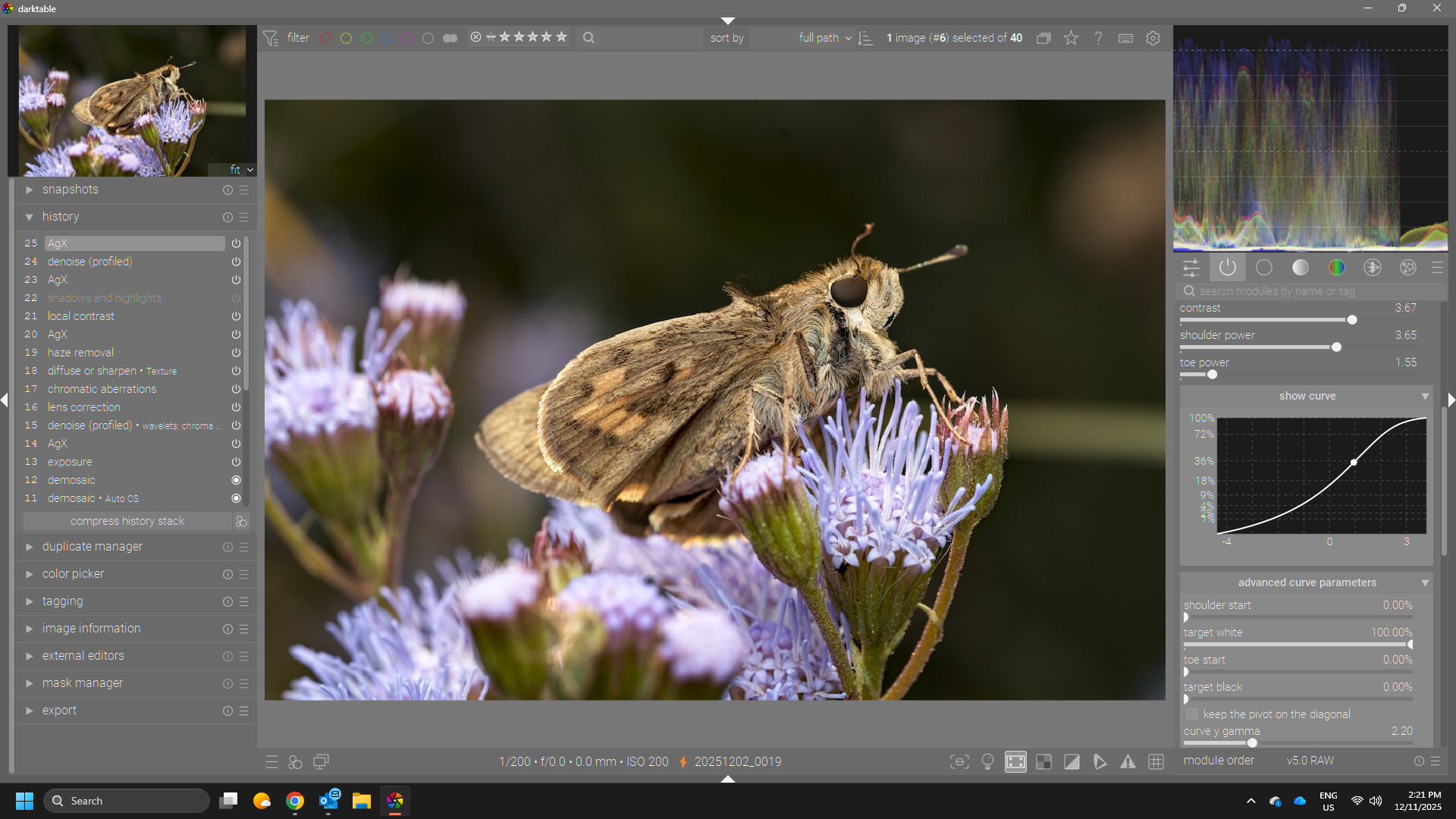Select the lens correction history entry
1456x819 pixels.
pos(83,407)
